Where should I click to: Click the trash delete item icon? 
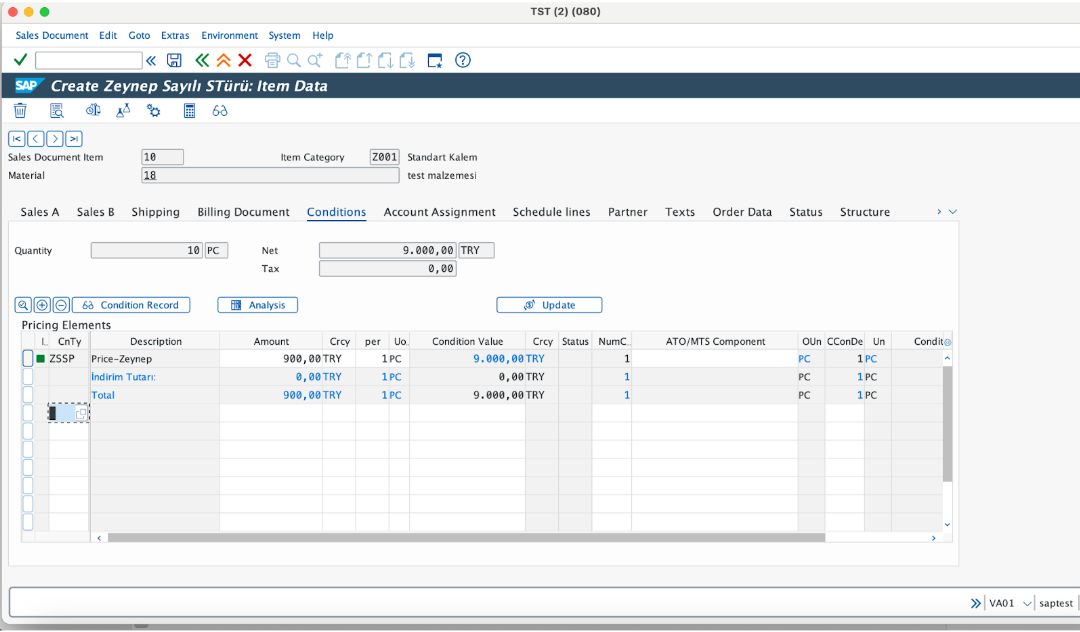(x=21, y=110)
